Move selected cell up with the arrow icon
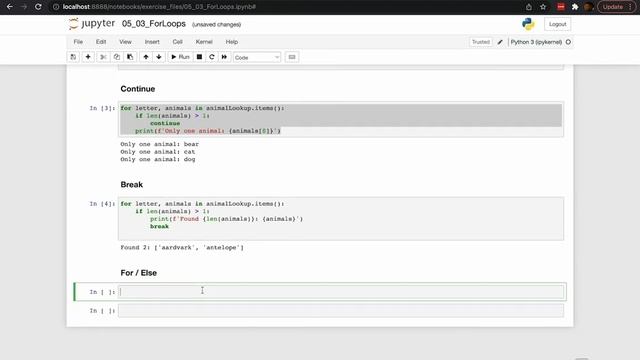This screenshot has width=640, height=360. pyautogui.click(x=146, y=57)
